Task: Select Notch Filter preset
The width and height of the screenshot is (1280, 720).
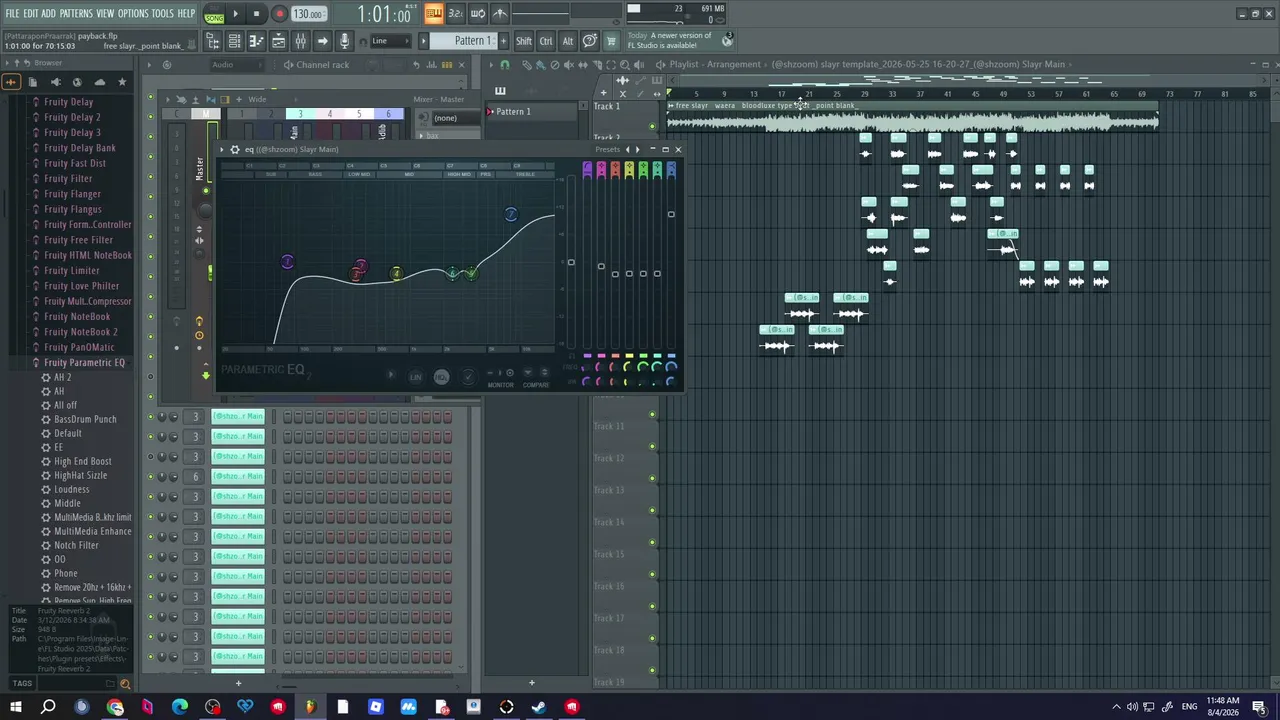Action: tap(76, 545)
